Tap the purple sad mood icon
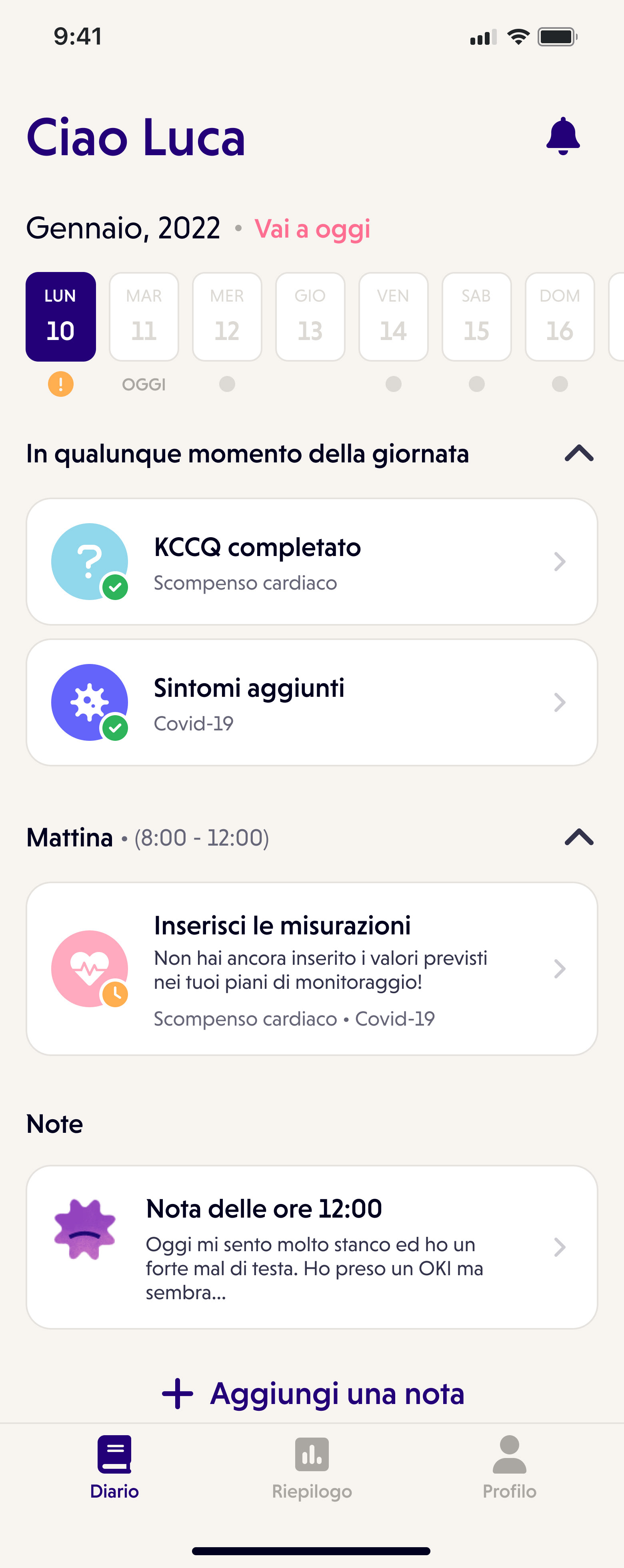 (x=85, y=1229)
